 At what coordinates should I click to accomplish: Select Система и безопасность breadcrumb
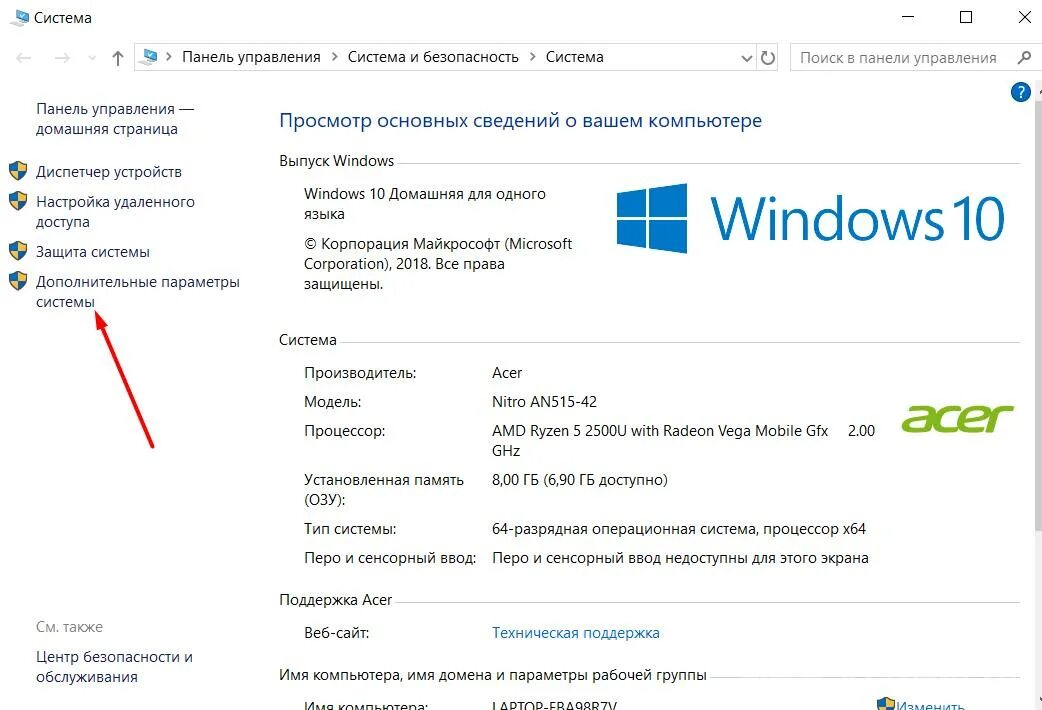[x=433, y=57]
